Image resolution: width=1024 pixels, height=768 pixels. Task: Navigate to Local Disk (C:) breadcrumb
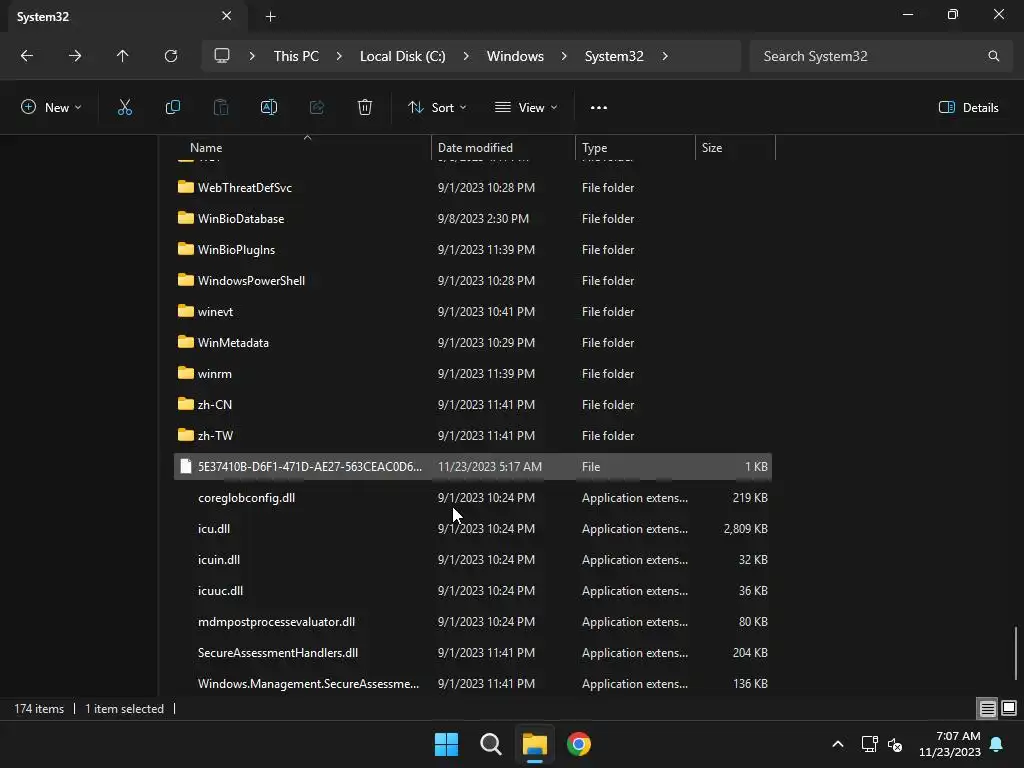pos(403,56)
